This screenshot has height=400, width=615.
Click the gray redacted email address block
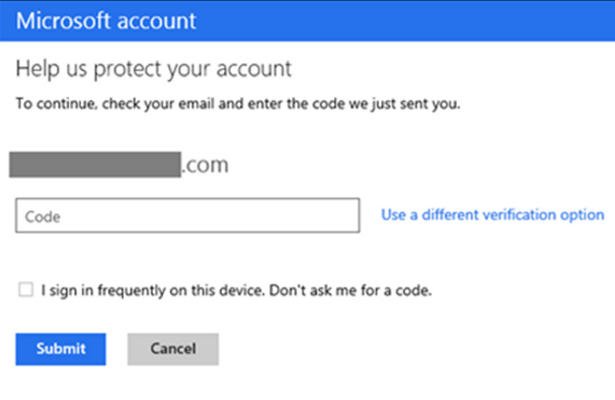tap(95, 165)
